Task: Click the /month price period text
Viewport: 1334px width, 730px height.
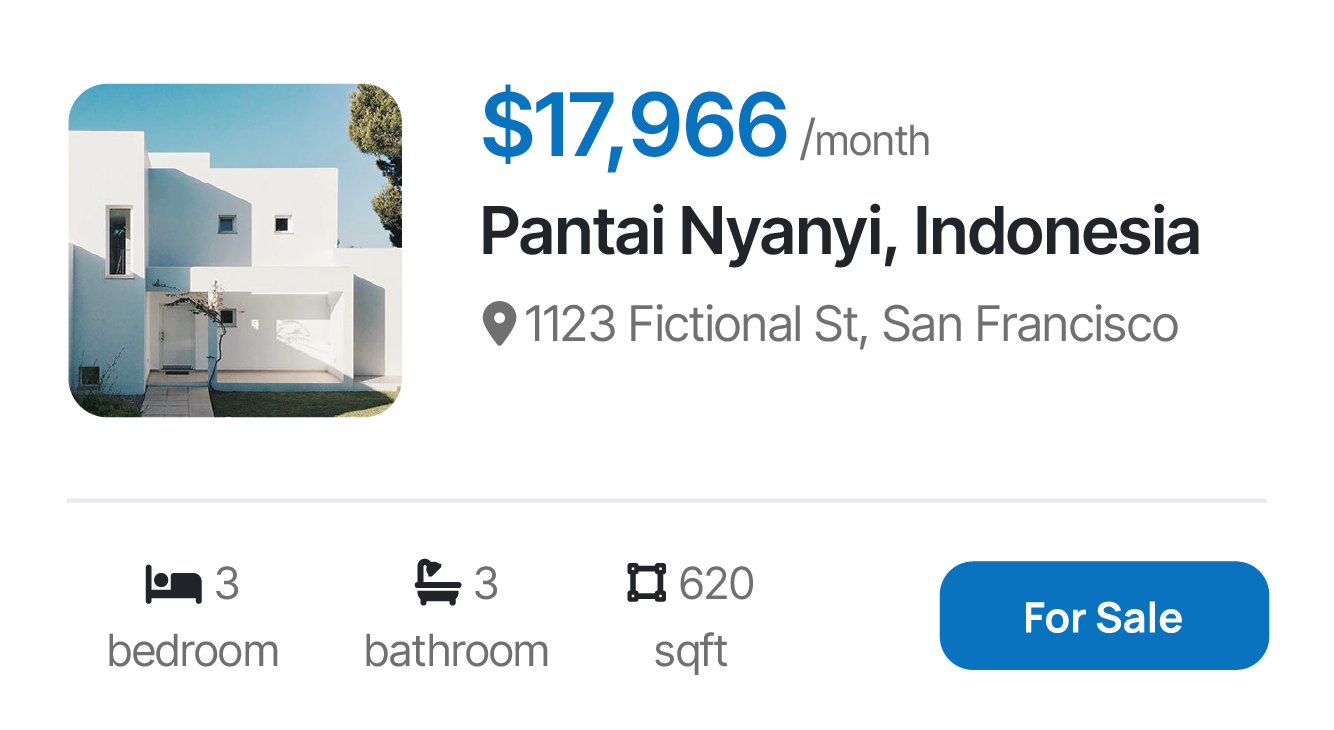Action: click(x=865, y=141)
